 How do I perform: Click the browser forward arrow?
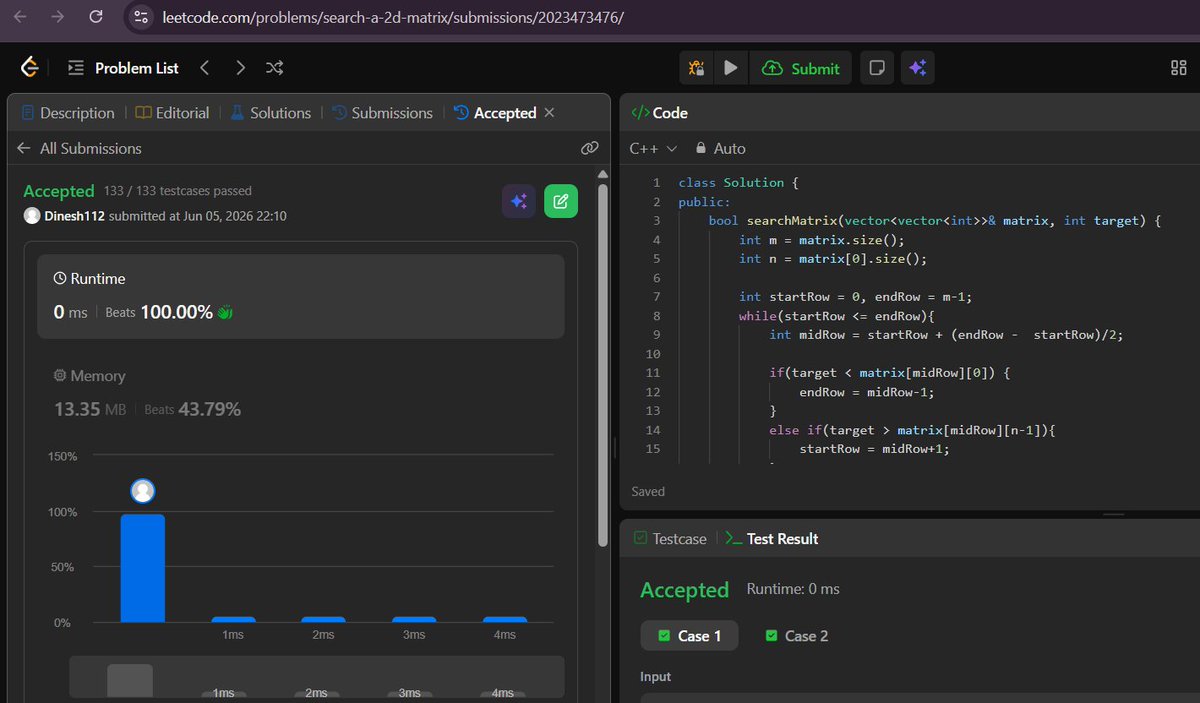pos(58,17)
